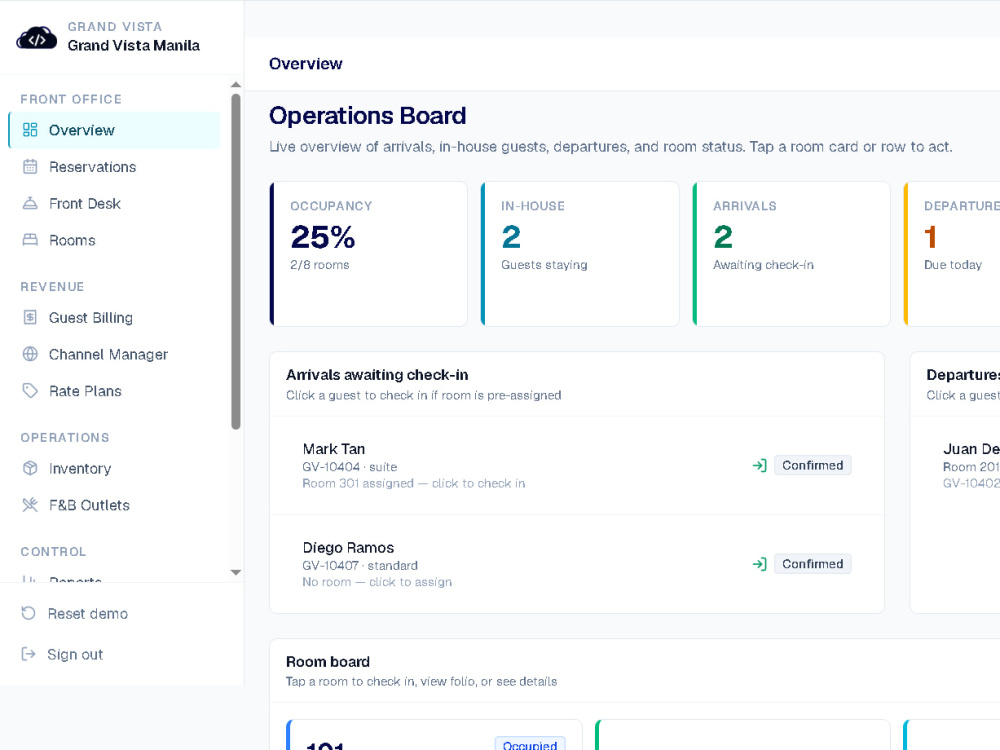Click the Confirmed badge for Diego Ramos
This screenshot has height=750, width=1000.
click(x=812, y=564)
